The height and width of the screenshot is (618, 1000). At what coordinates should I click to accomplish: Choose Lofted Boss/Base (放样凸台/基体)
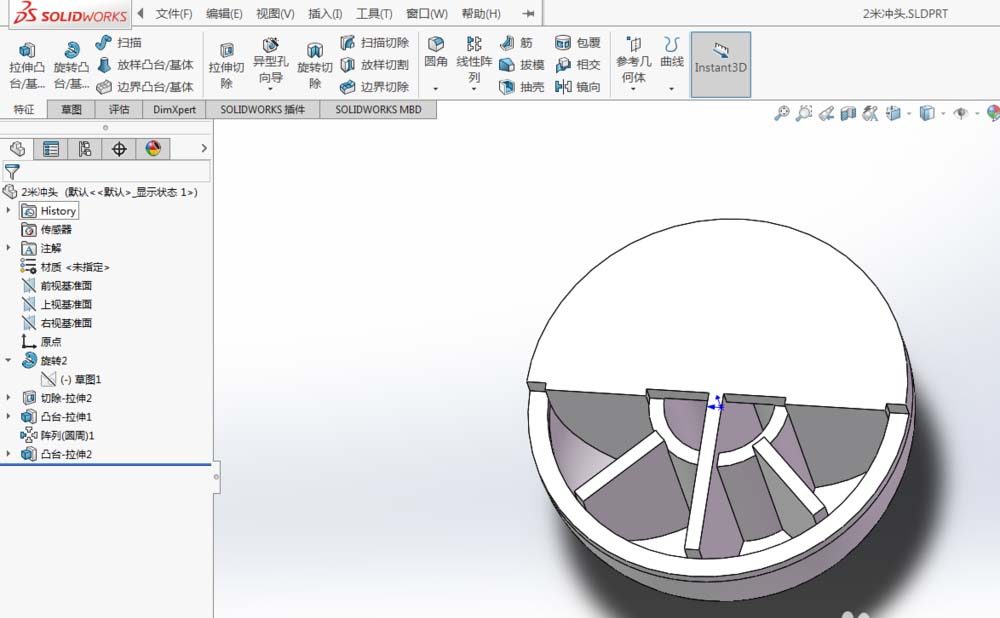[x=145, y=65]
